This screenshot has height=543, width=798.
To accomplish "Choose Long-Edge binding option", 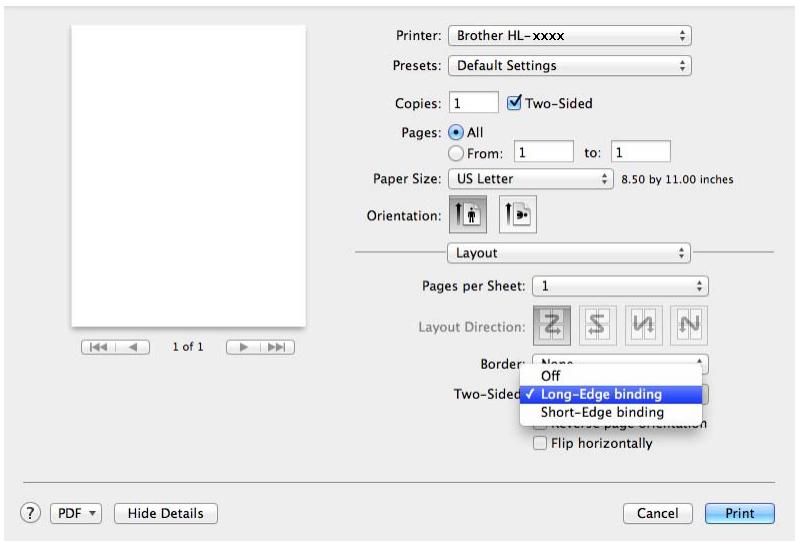I will pos(611,394).
